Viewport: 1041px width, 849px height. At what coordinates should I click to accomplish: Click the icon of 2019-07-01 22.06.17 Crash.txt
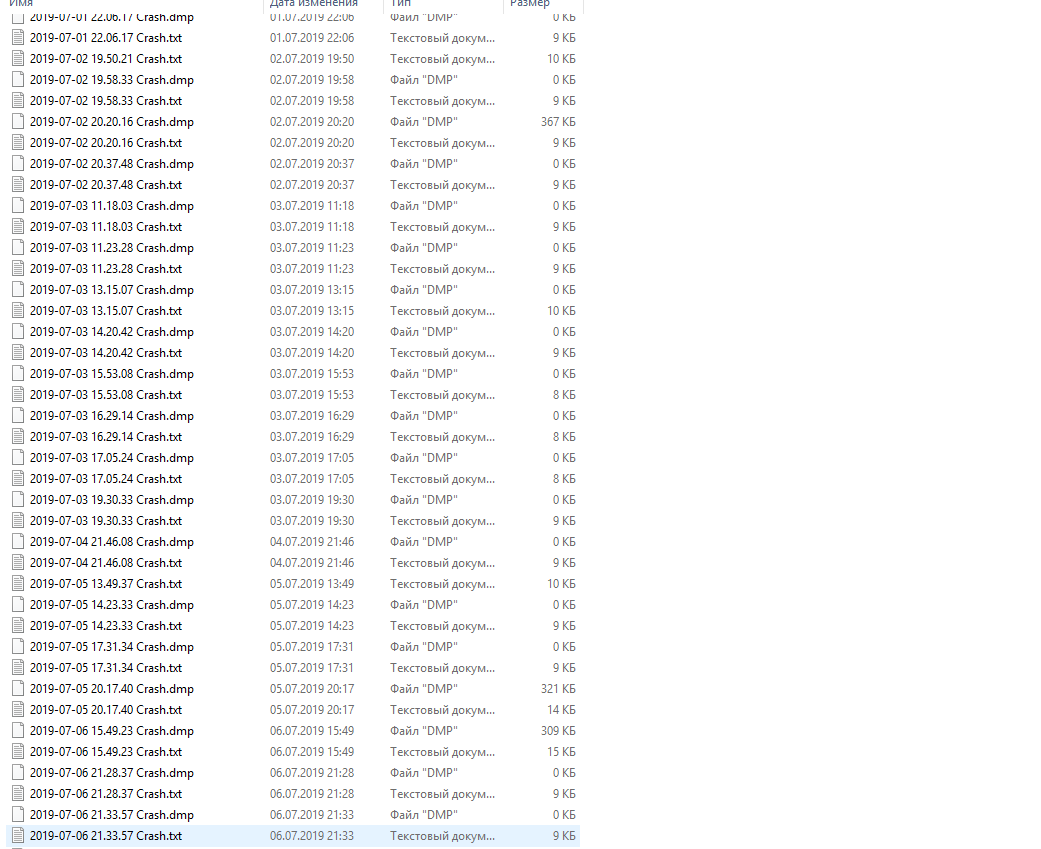[x=18, y=38]
